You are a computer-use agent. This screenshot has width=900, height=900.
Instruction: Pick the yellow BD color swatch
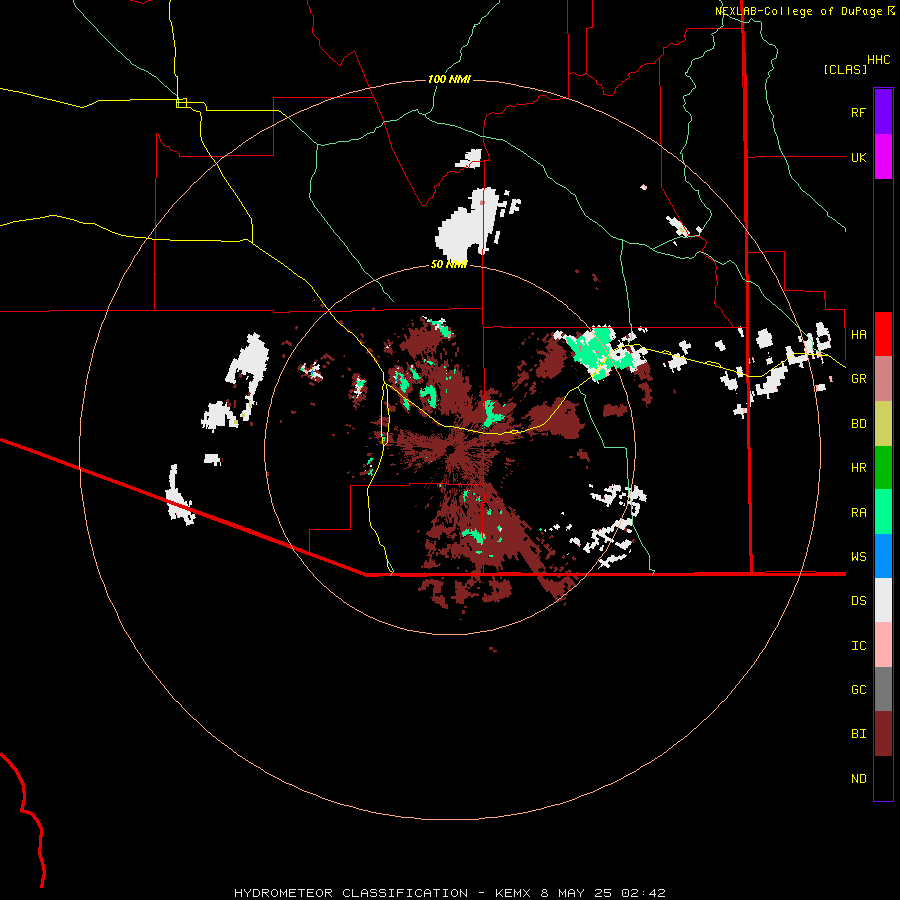tap(883, 424)
